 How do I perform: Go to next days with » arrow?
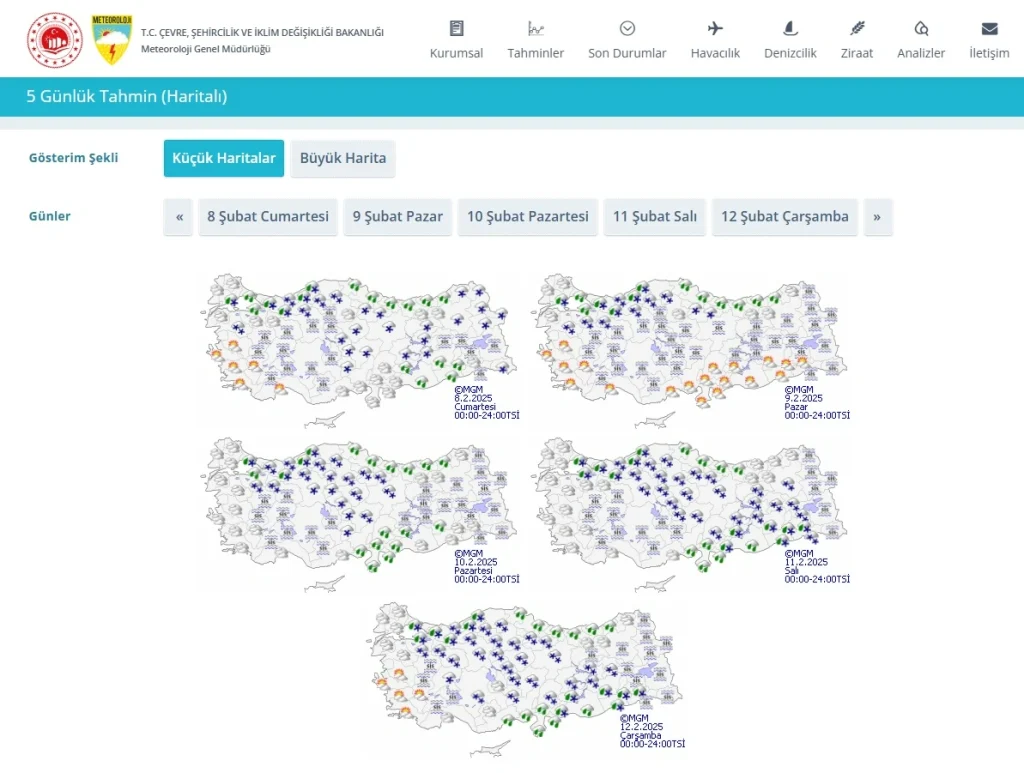pyautogui.click(x=877, y=217)
